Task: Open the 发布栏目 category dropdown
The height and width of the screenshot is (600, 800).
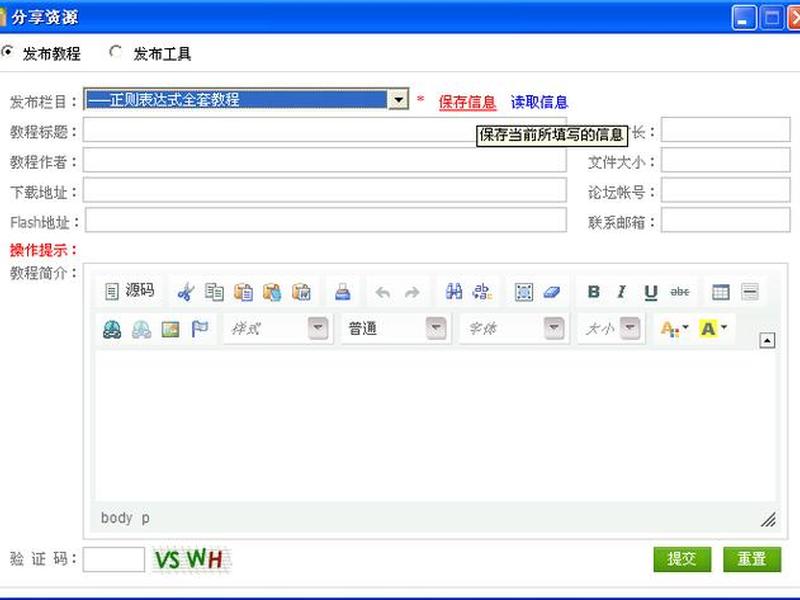Action: click(246, 99)
